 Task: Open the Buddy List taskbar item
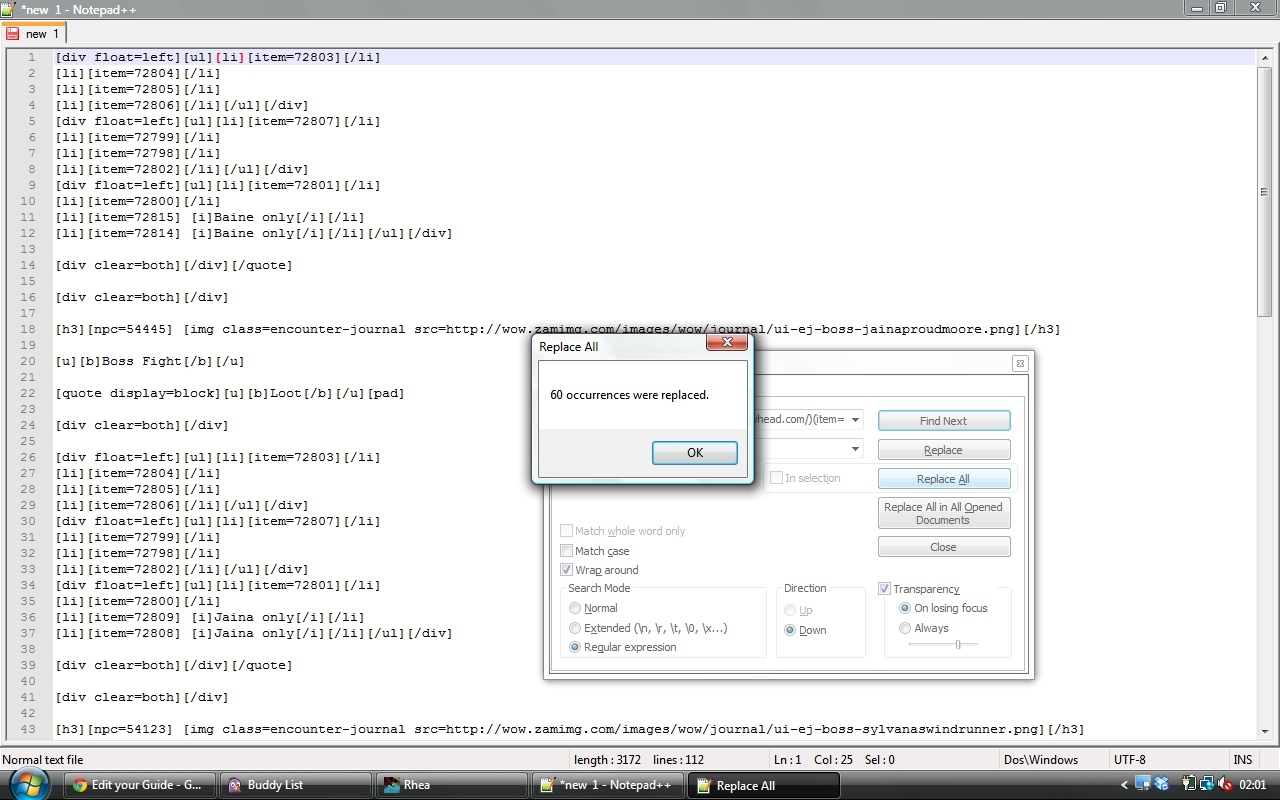pos(294,785)
